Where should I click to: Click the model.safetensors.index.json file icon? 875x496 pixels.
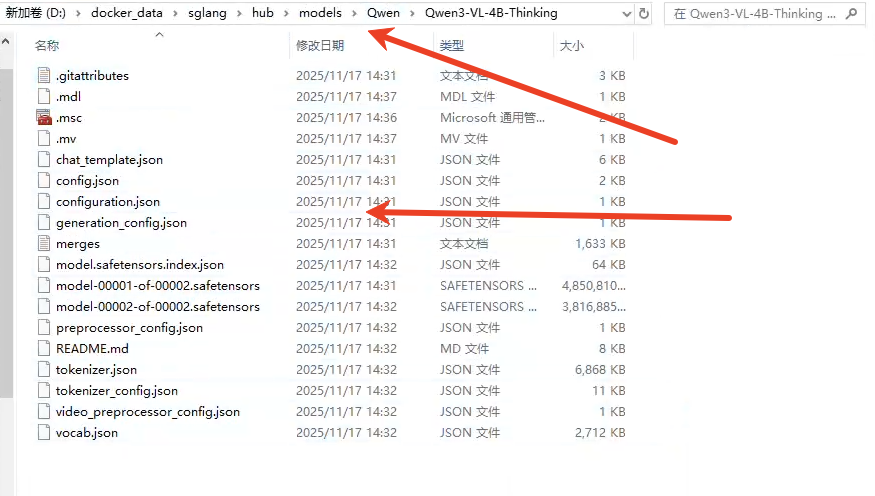pos(44,264)
